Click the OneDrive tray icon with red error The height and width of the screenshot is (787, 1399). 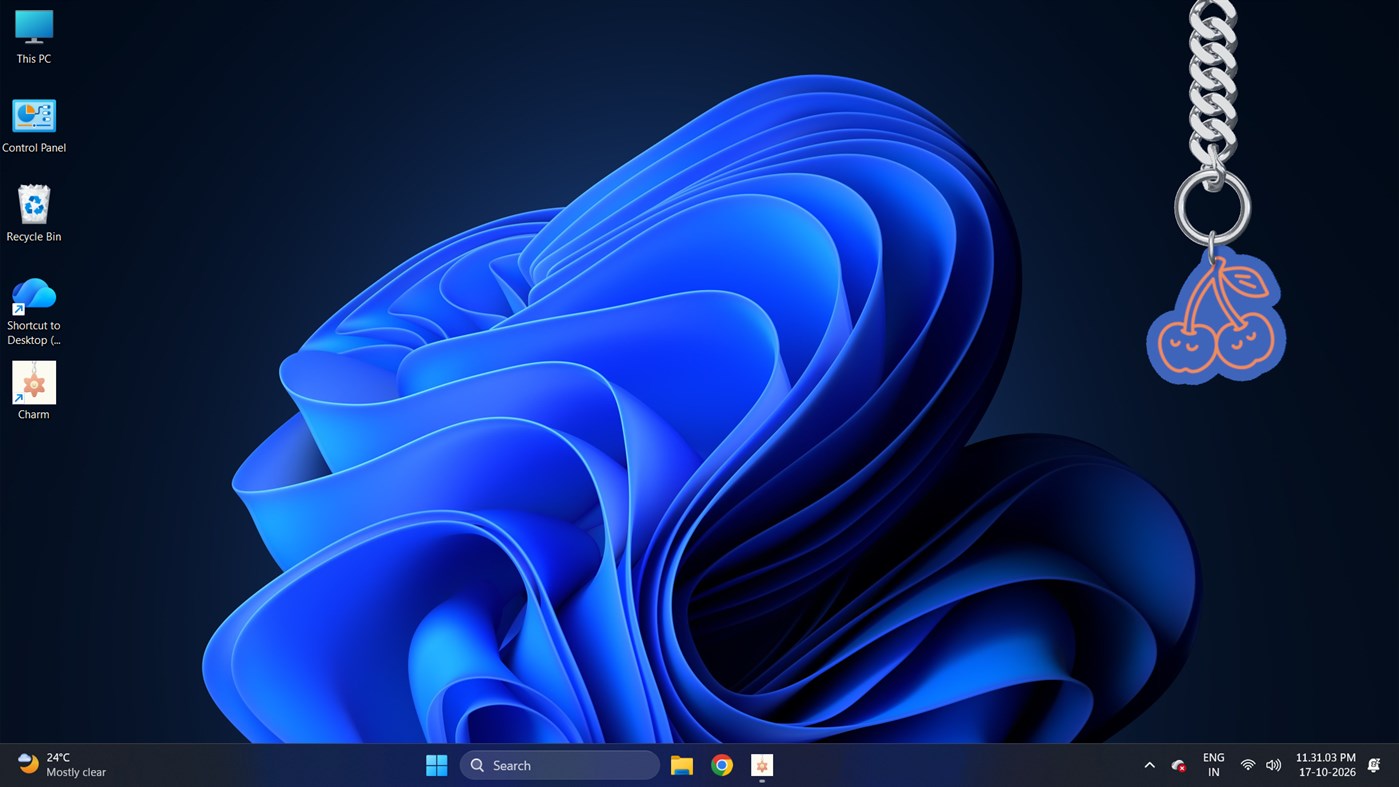pos(1179,766)
